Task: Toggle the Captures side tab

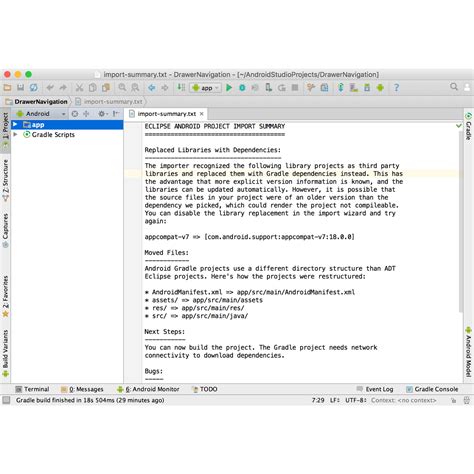Action: click(5, 230)
